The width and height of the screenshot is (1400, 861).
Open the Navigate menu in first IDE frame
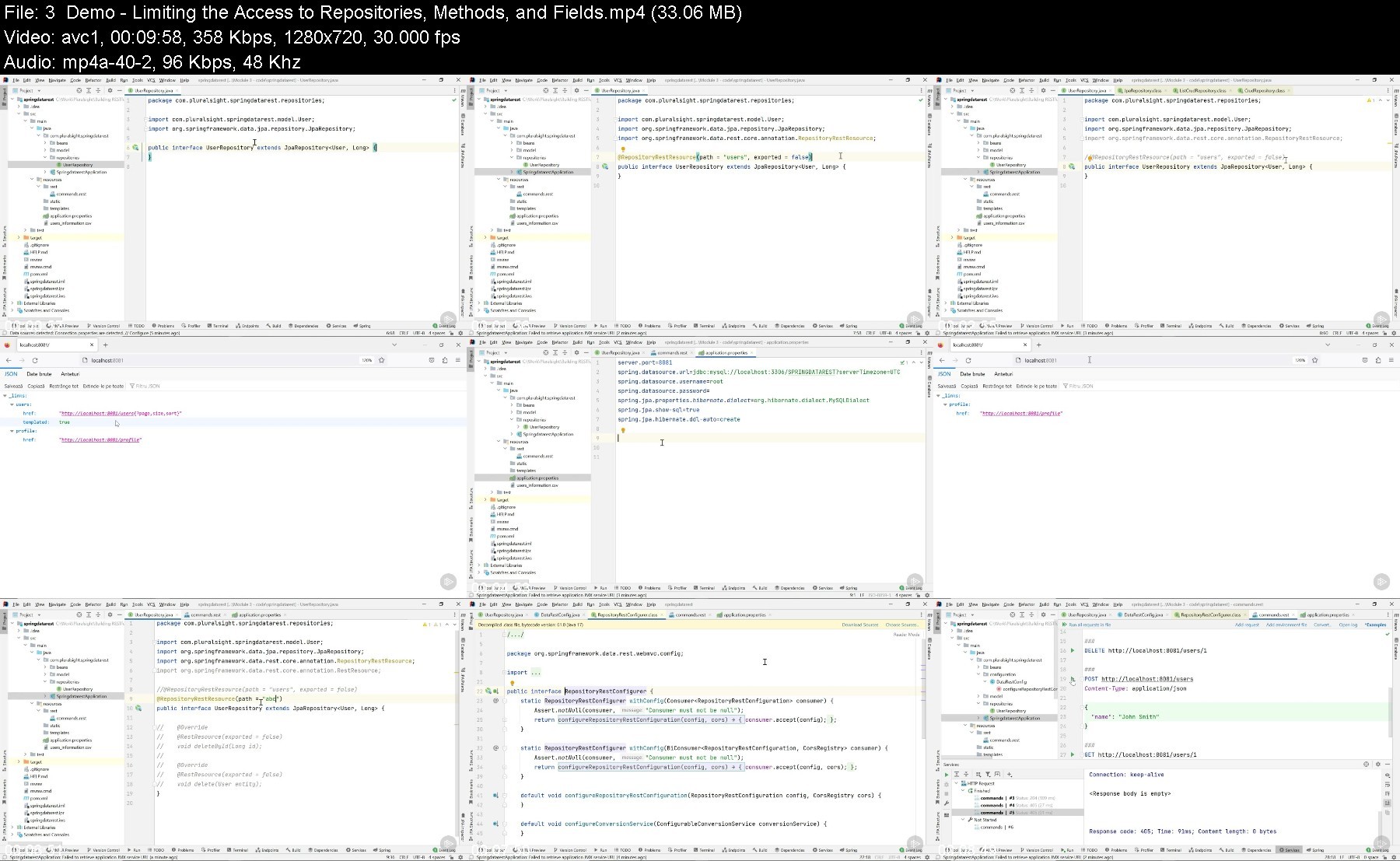57,80
